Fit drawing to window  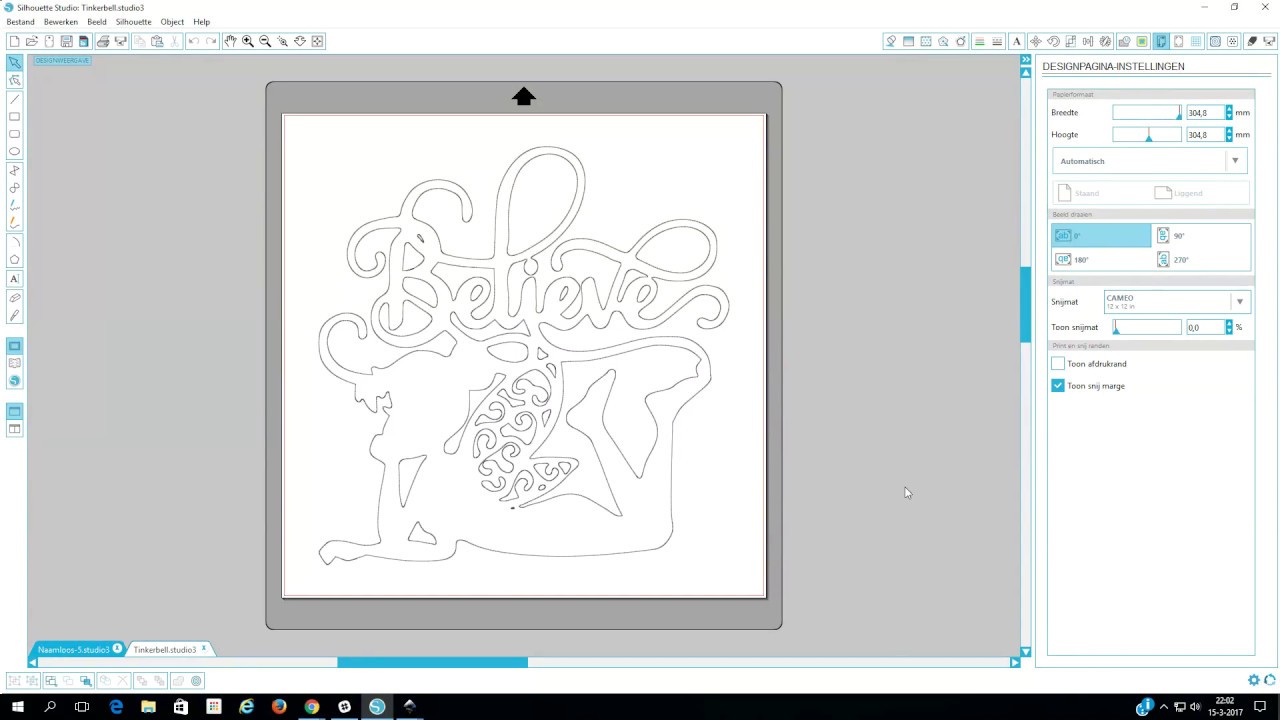coord(317,41)
